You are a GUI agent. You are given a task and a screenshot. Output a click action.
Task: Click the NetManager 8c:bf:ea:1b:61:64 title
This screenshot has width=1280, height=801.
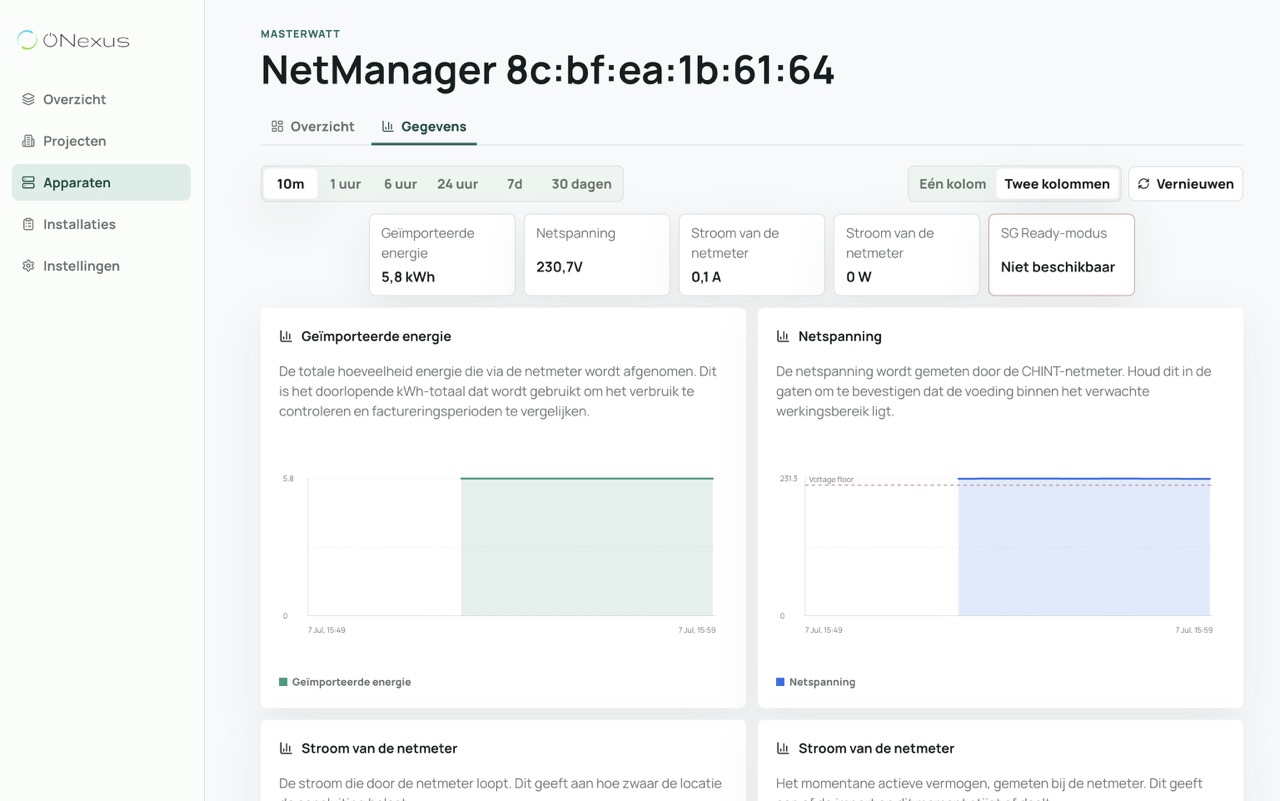coord(548,70)
